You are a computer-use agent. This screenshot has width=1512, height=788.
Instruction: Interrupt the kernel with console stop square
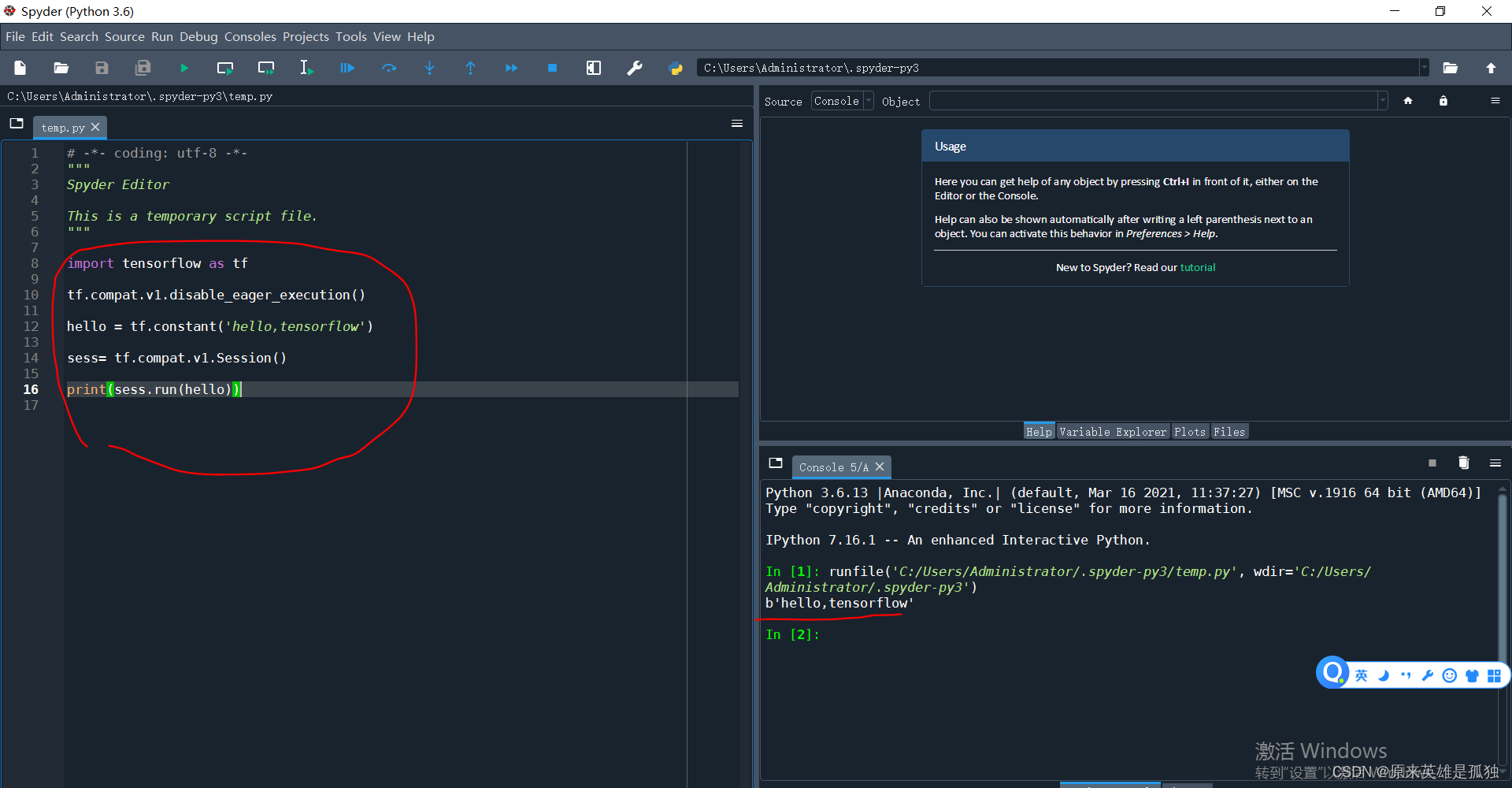point(1432,463)
